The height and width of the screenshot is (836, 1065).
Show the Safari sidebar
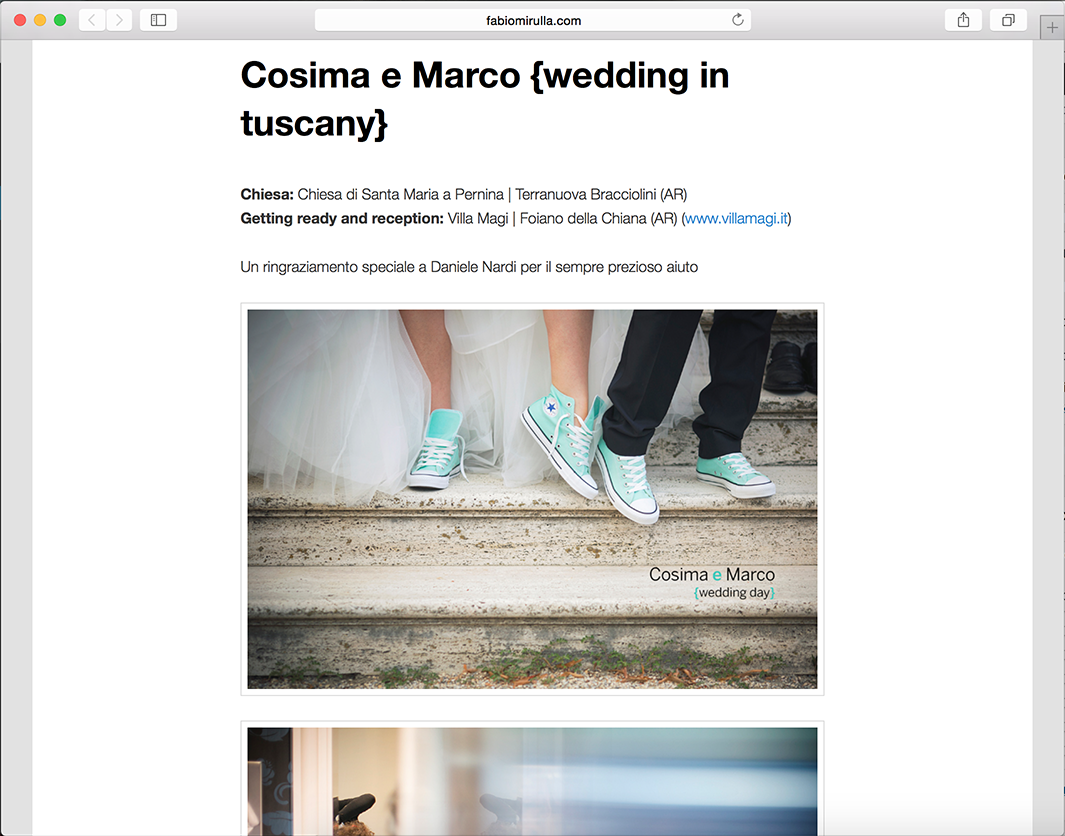pos(158,20)
